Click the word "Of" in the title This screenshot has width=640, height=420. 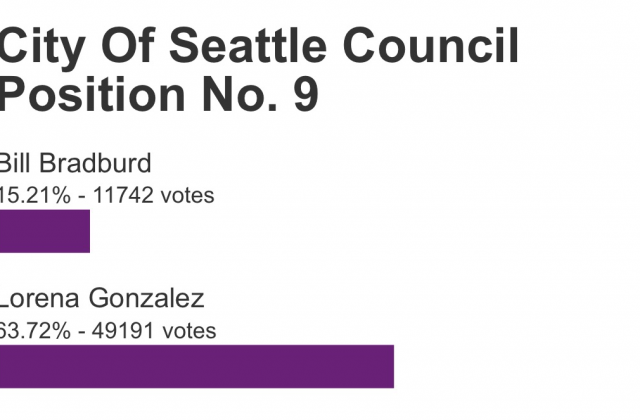click(128, 45)
